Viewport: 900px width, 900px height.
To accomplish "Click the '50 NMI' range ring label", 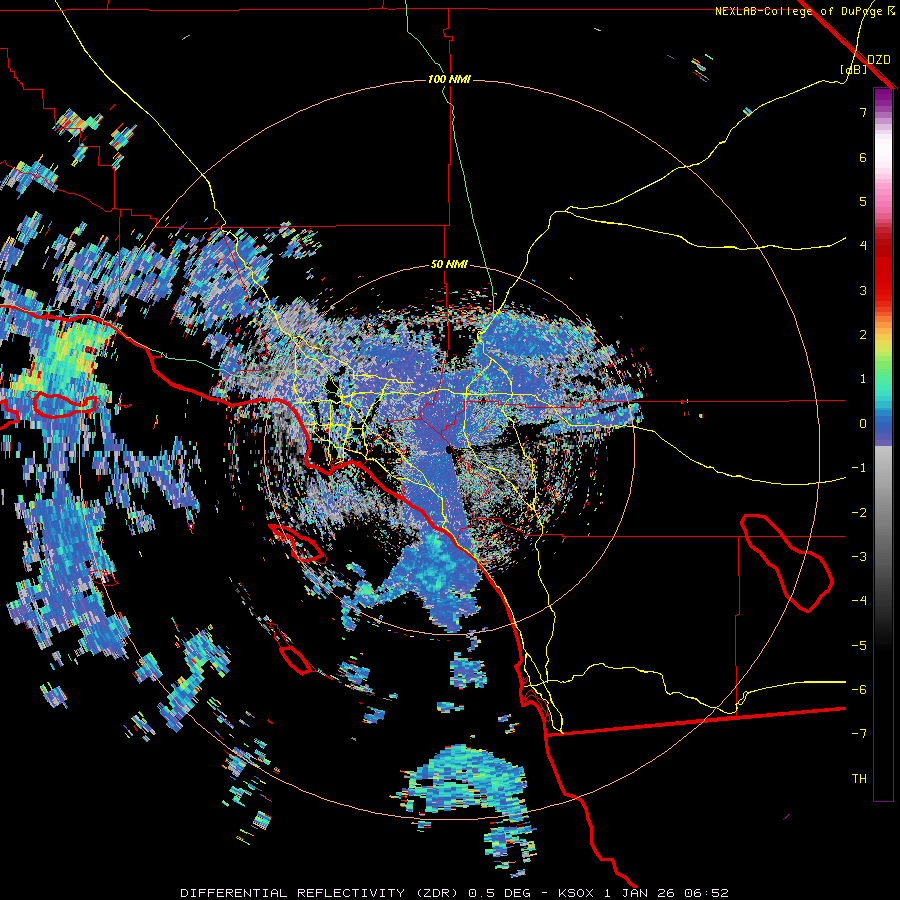I will (x=449, y=265).
